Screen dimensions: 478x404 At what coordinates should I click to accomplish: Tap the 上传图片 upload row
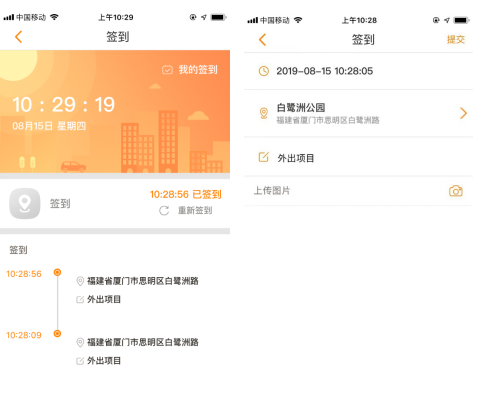coord(358,191)
